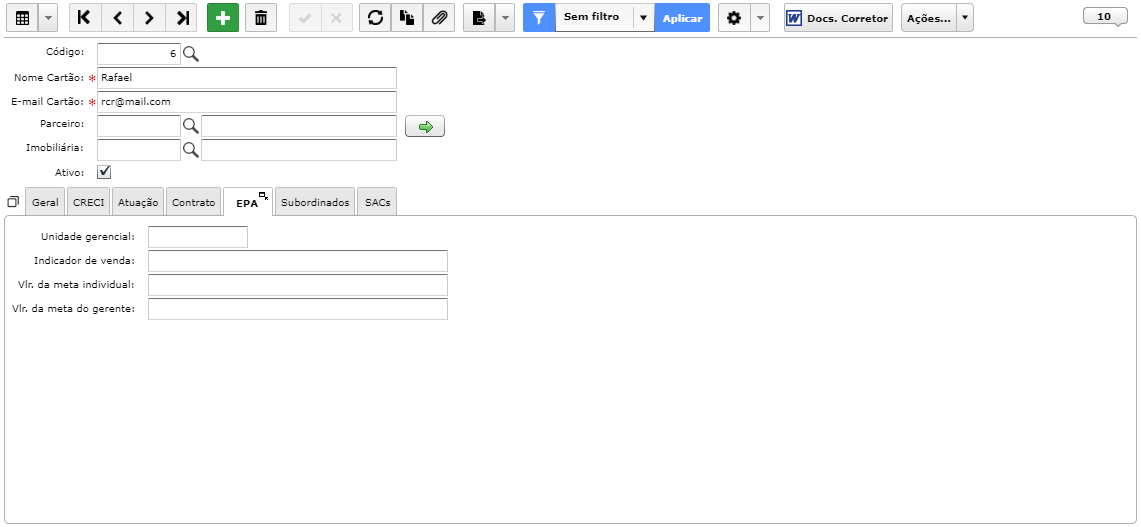This screenshot has width=1141, height=527.
Task: Go to the last record
Action: (182, 18)
